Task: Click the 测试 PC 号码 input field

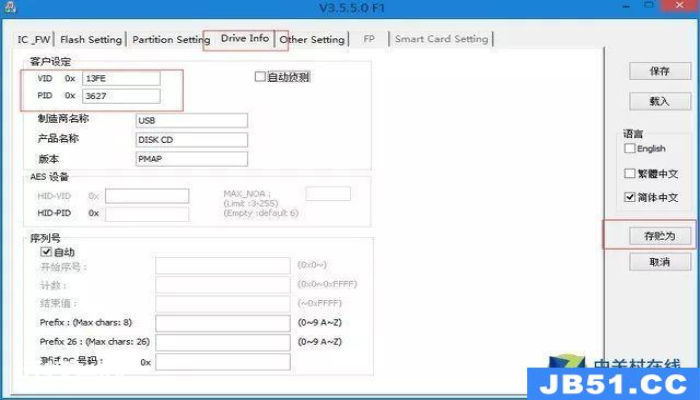Action: click(223, 362)
